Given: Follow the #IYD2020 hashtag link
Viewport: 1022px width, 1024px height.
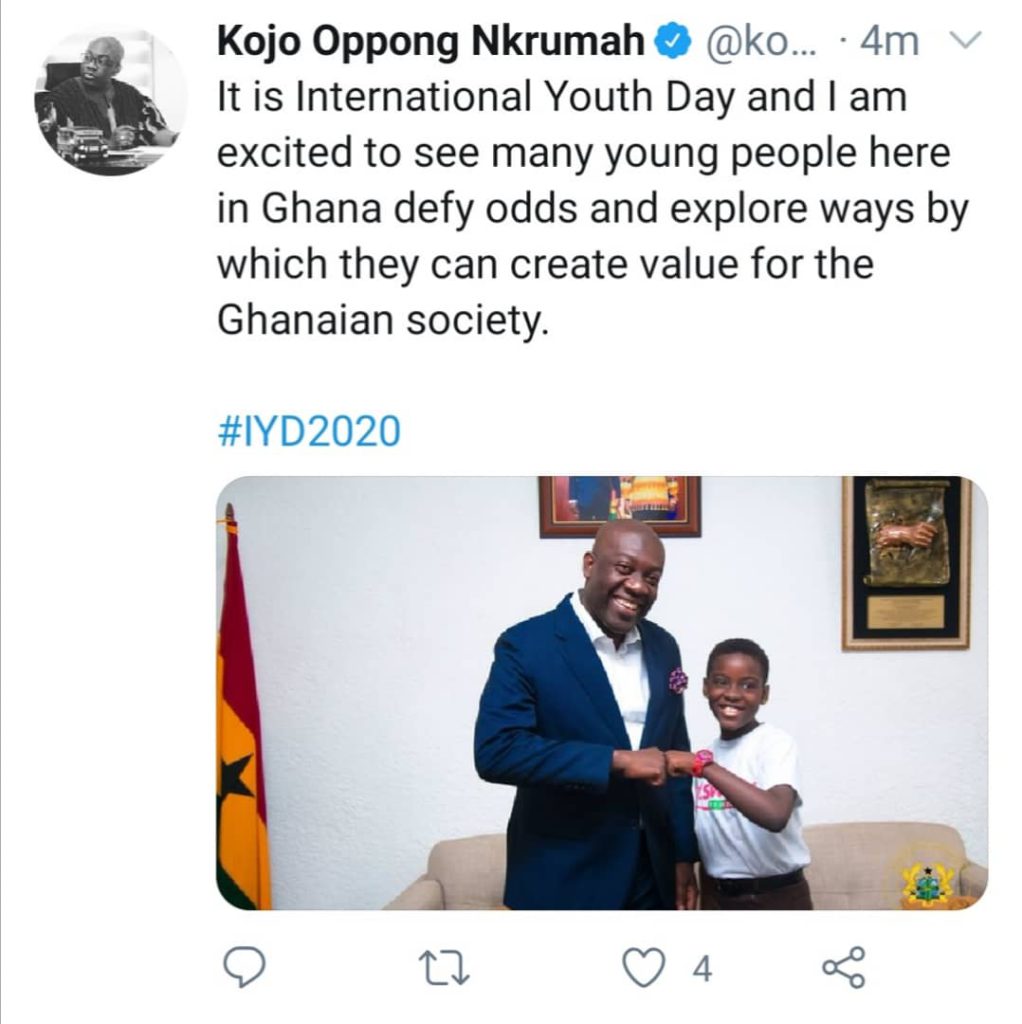Looking at the screenshot, I should click(308, 431).
